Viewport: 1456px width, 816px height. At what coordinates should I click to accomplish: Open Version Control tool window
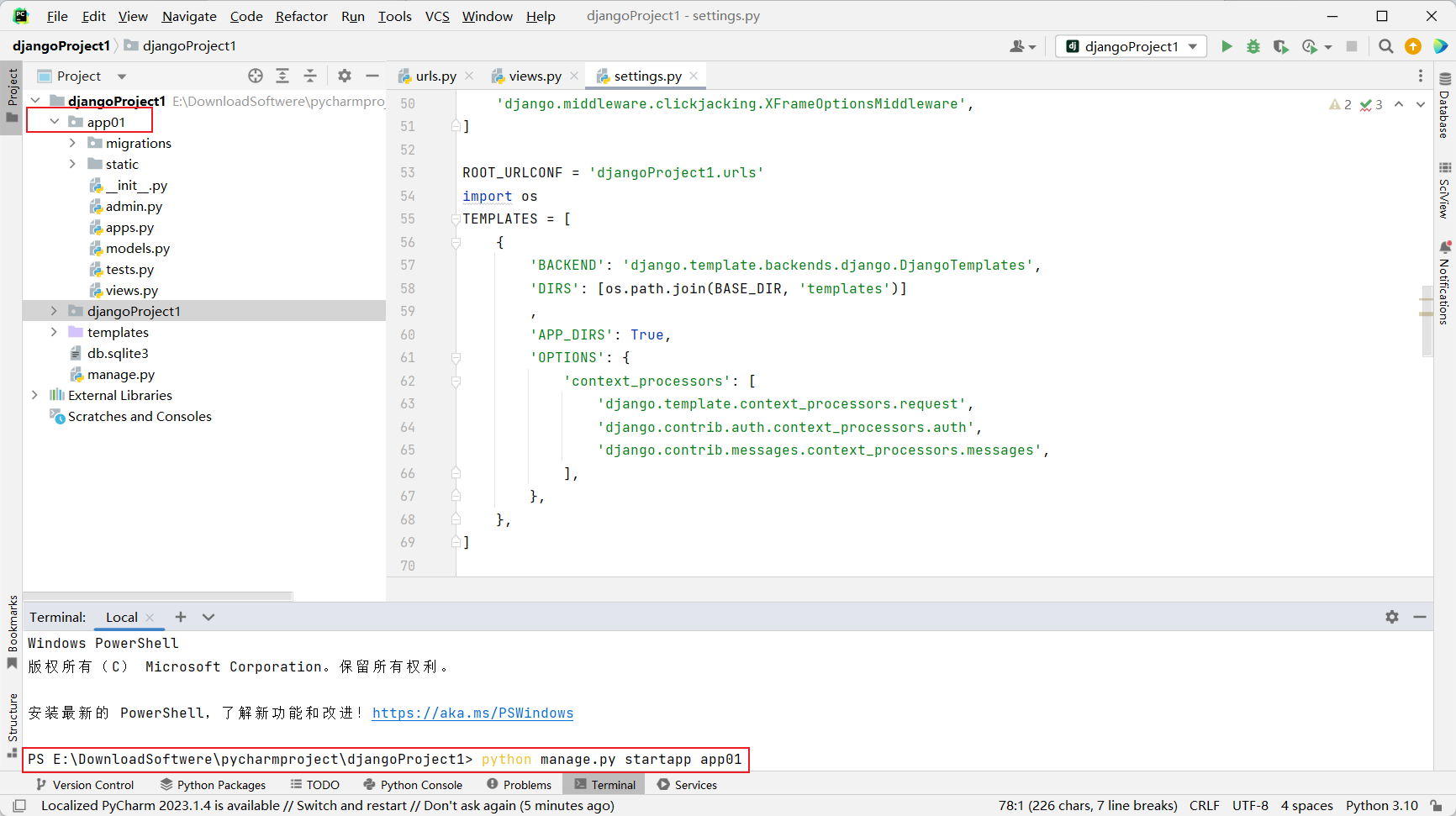pyautogui.click(x=85, y=785)
